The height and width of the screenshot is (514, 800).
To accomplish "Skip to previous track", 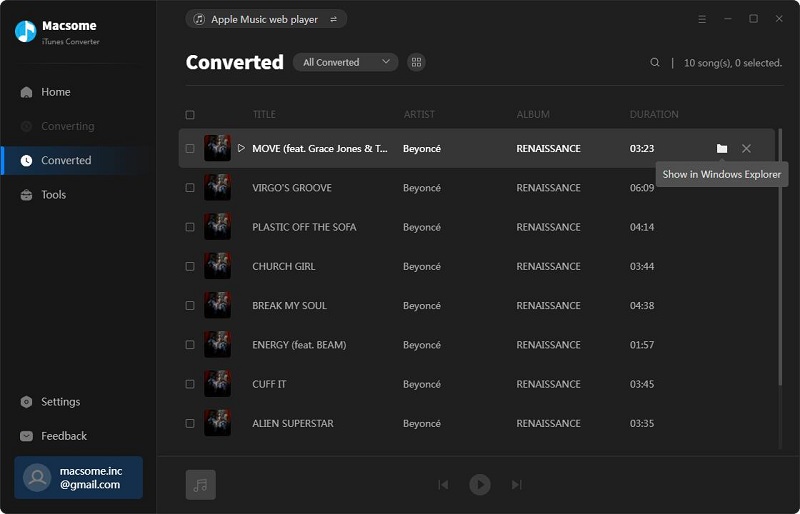I will (443, 484).
